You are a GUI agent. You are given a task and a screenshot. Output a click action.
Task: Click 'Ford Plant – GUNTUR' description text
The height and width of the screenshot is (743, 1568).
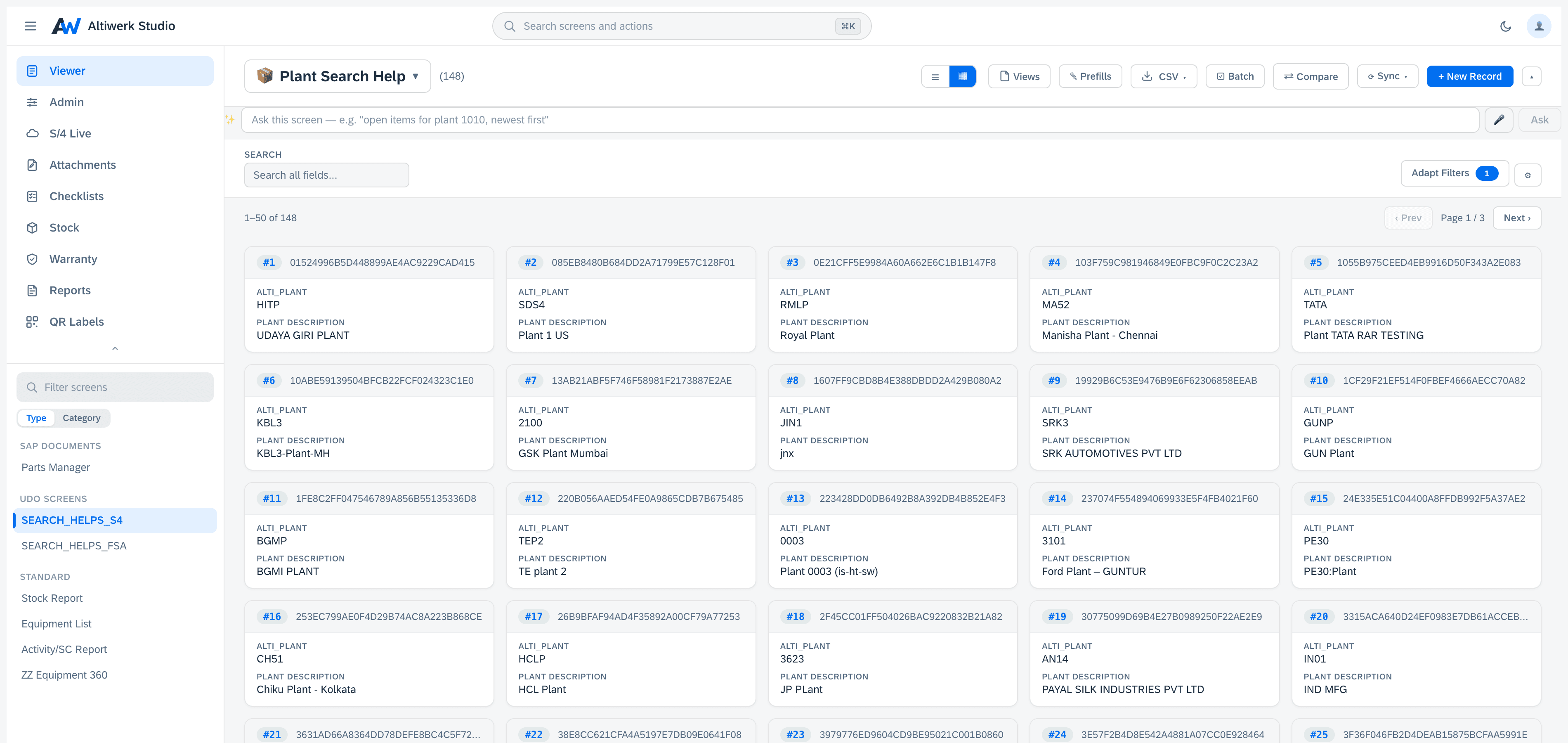point(1093,572)
